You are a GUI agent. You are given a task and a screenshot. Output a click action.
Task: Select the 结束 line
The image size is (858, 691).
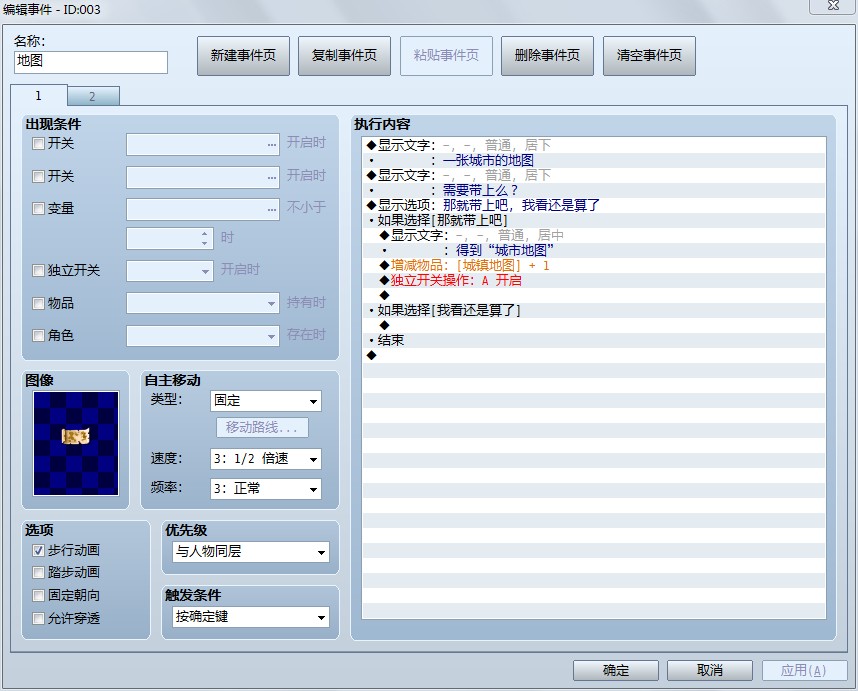594,340
